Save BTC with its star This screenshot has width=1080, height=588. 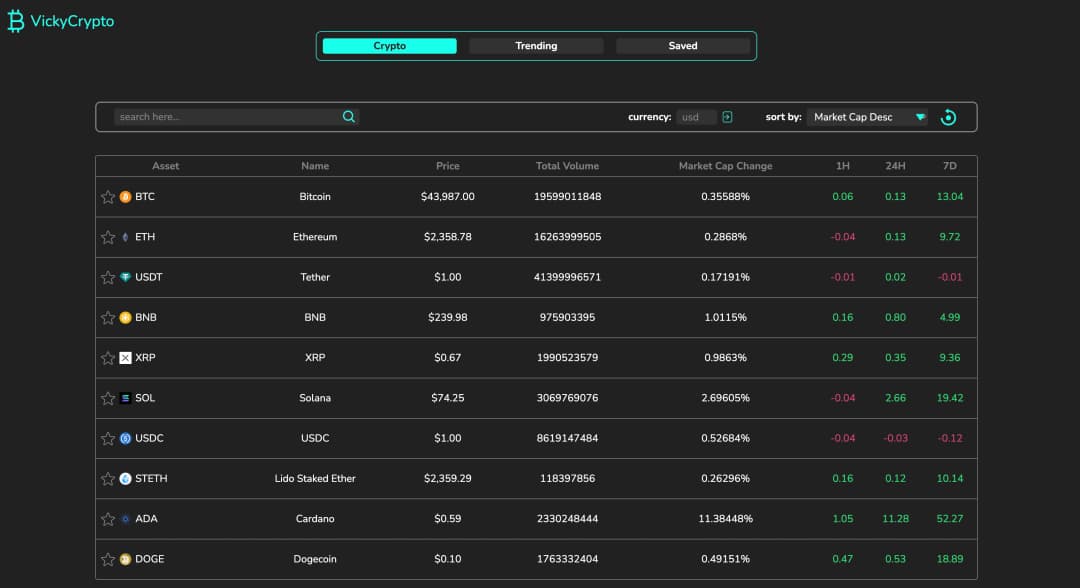coord(108,197)
